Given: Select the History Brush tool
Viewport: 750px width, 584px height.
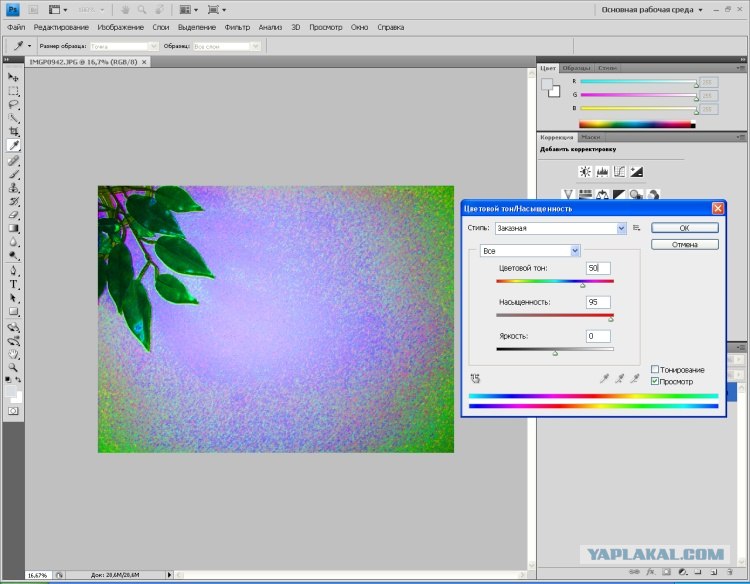Looking at the screenshot, I should 13,201.
